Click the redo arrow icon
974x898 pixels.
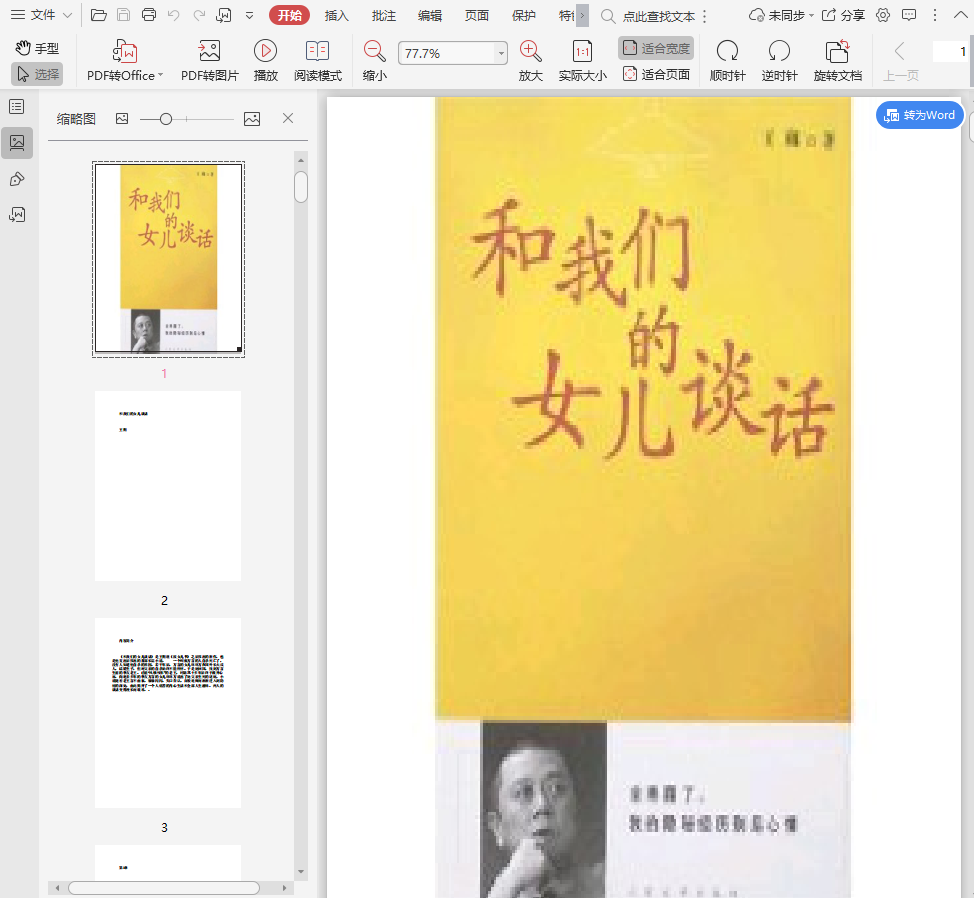point(199,15)
